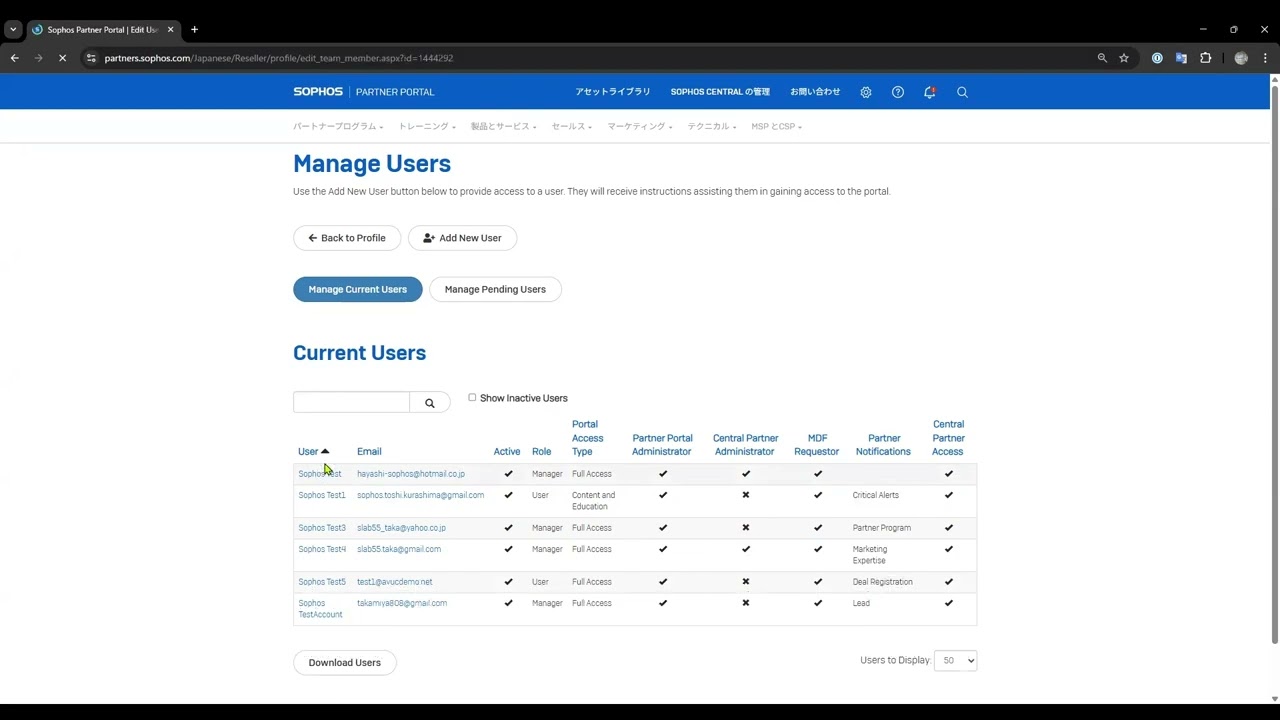
Task: Sort by Role column header
Action: (541, 451)
